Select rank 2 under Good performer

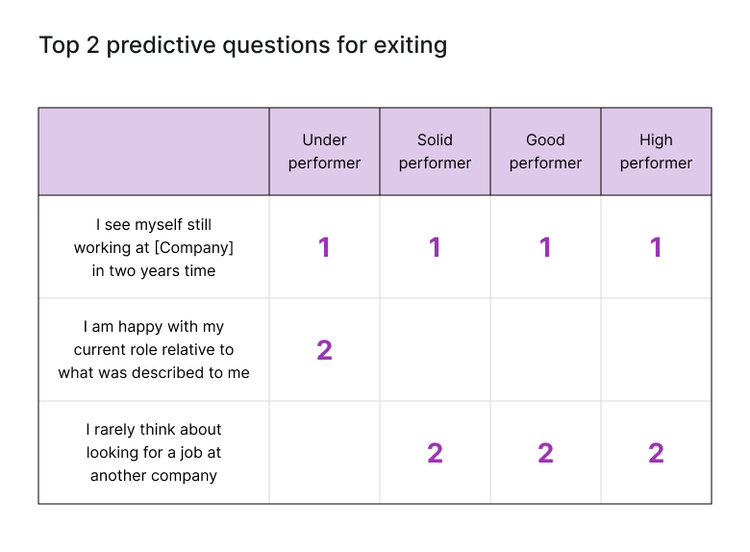(545, 453)
